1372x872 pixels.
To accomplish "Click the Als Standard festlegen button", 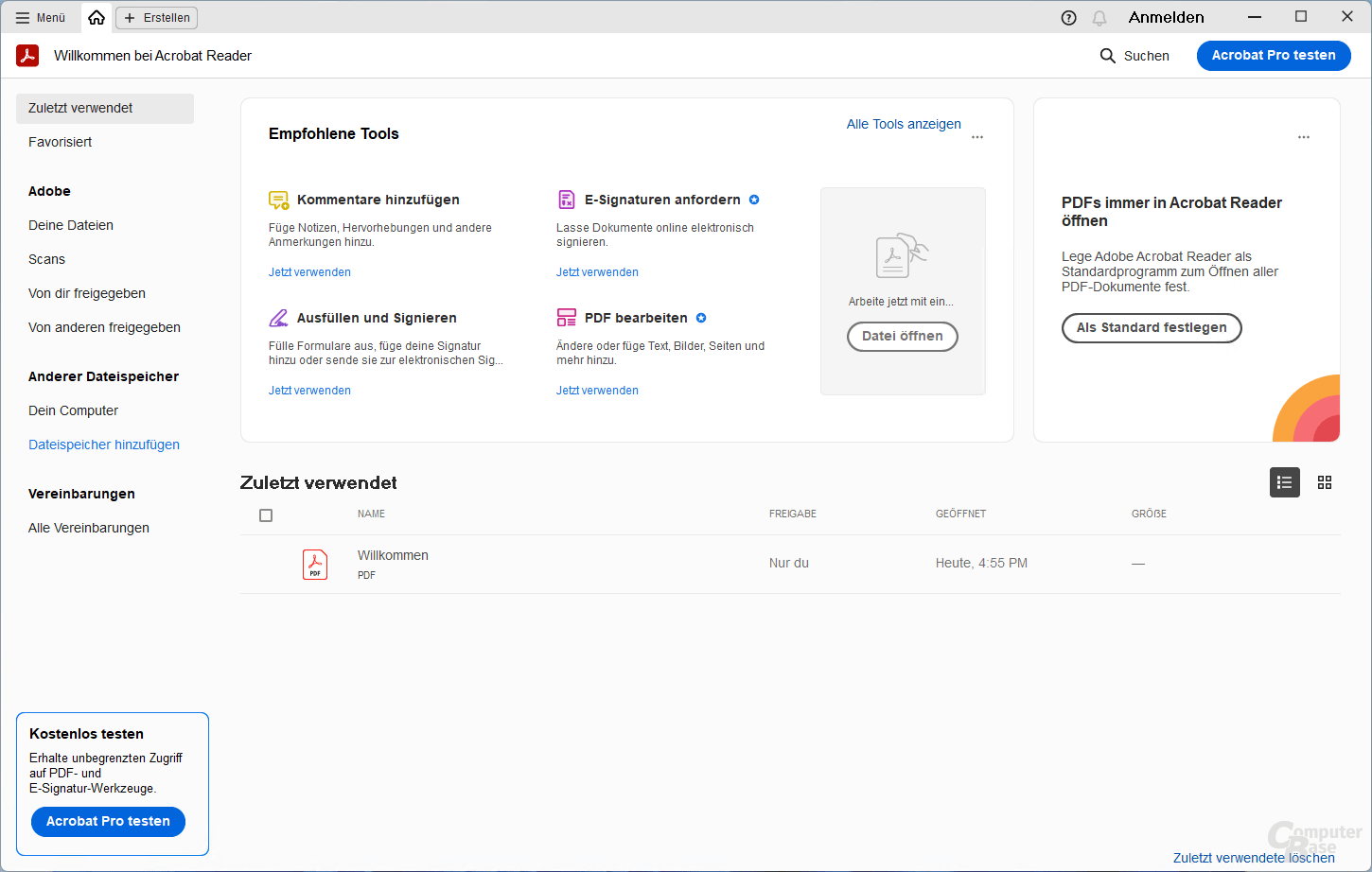I will coord(1152,328).
